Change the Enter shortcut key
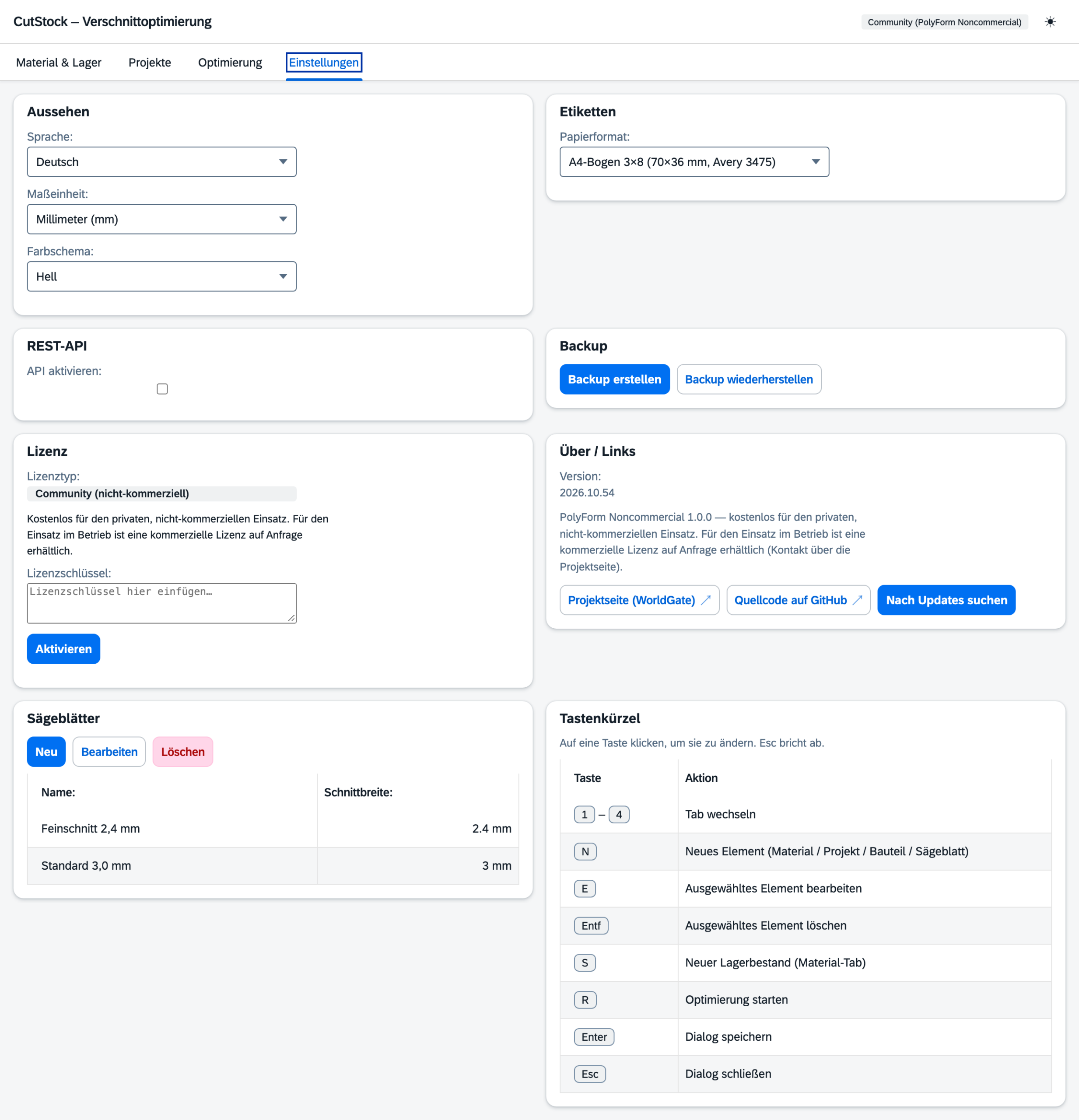 click(x=594, y=1037)
